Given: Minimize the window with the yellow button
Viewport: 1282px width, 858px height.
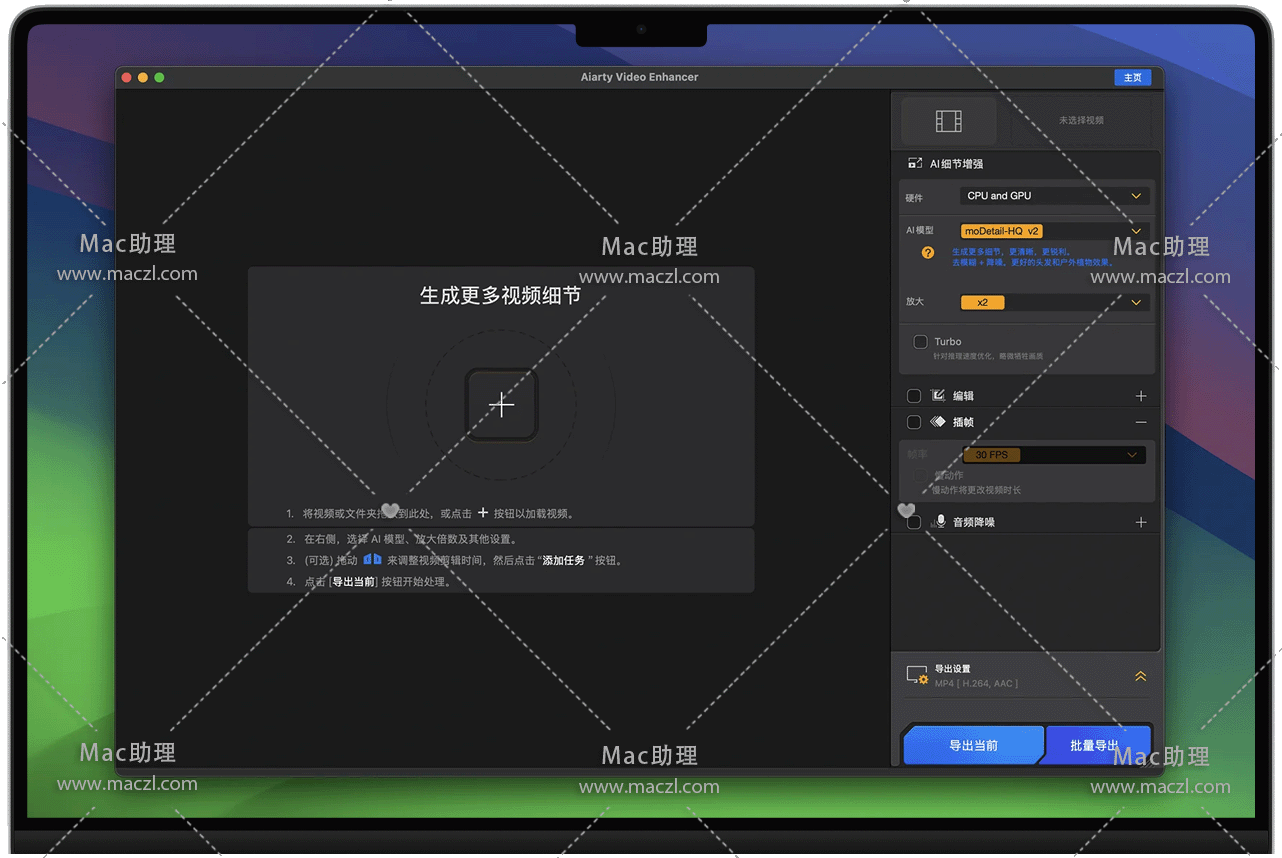Looking at the screenshot, I should [143, 77].
